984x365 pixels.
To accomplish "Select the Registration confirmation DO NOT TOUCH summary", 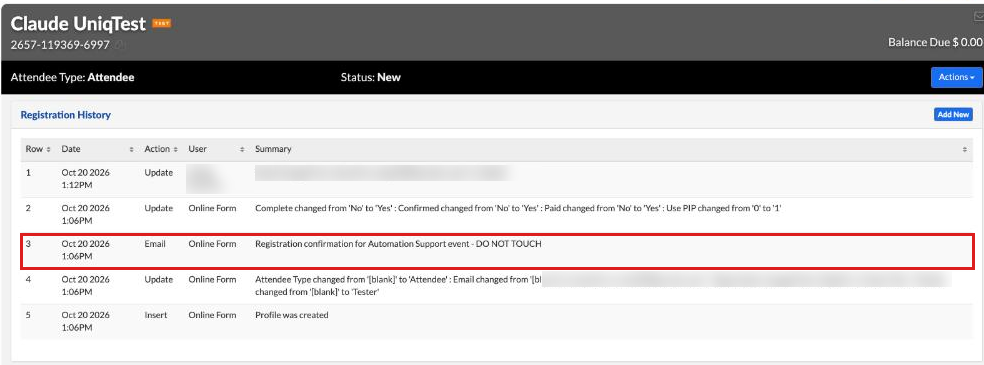I will 398,244.
